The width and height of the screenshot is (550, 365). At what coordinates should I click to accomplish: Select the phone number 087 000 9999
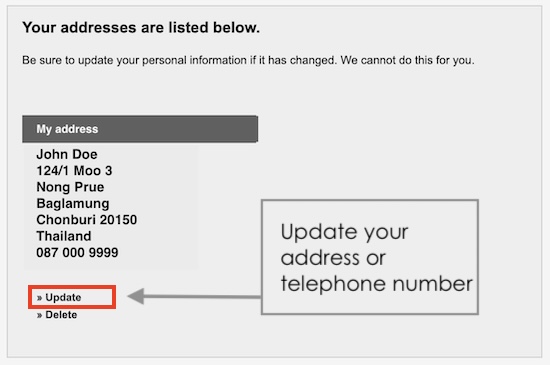tap(77, 252)
